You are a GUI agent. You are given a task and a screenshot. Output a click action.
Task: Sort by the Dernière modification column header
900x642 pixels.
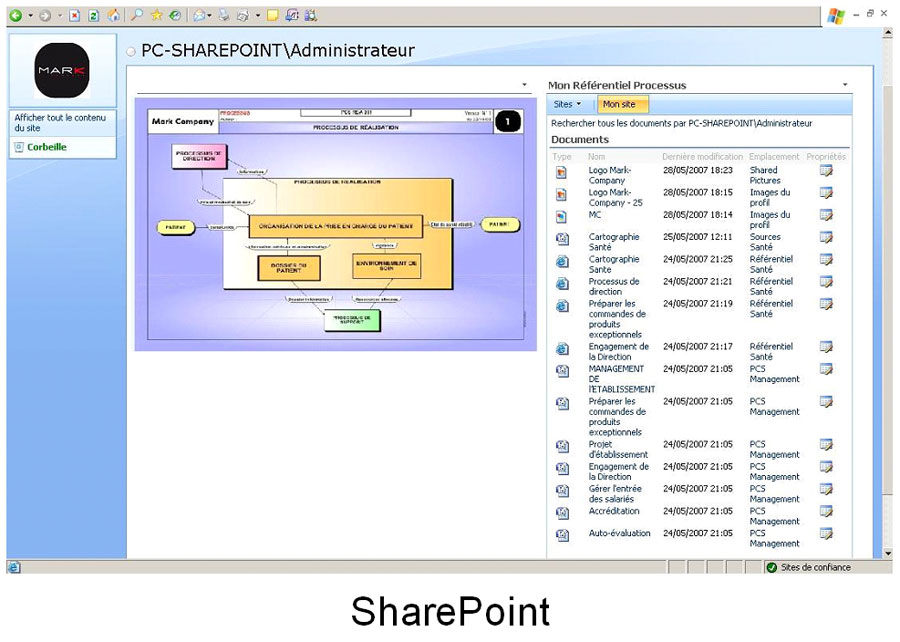(x=703, y=157)
